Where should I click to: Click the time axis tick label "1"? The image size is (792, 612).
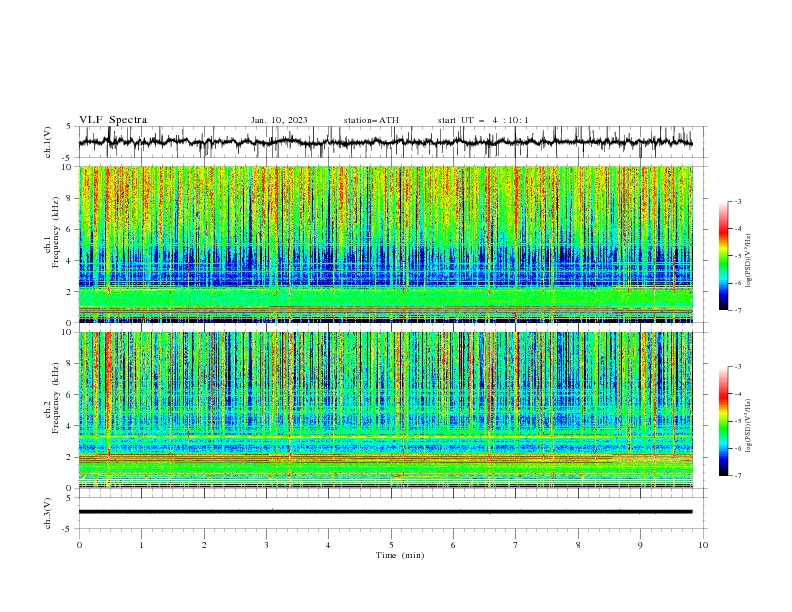click(x=141, y=545)
